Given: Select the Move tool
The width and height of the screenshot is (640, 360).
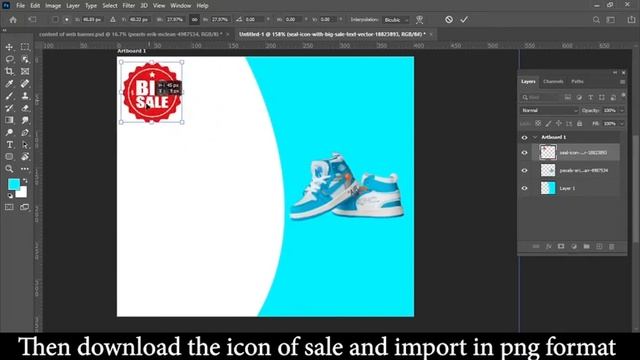Looking at the screenshot, I should tap(9, 47).
